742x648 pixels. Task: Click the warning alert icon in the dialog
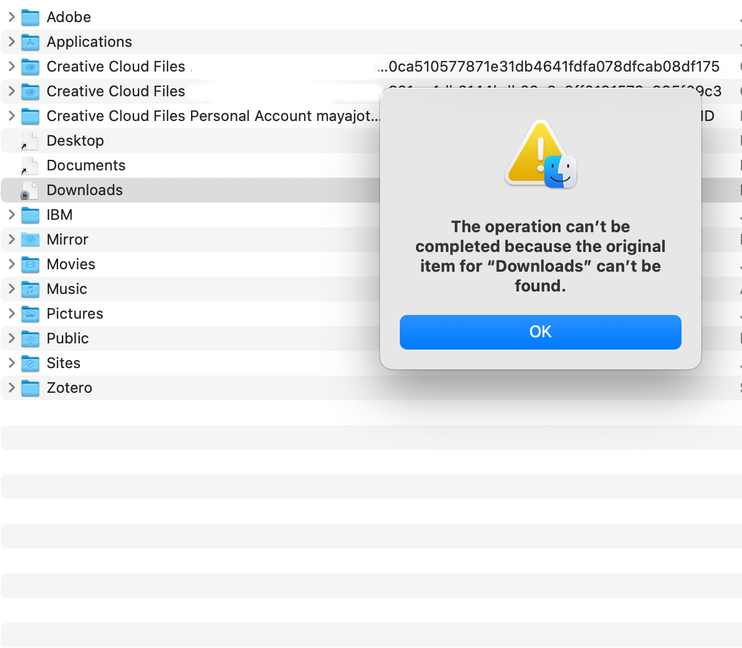coord(540,155)
